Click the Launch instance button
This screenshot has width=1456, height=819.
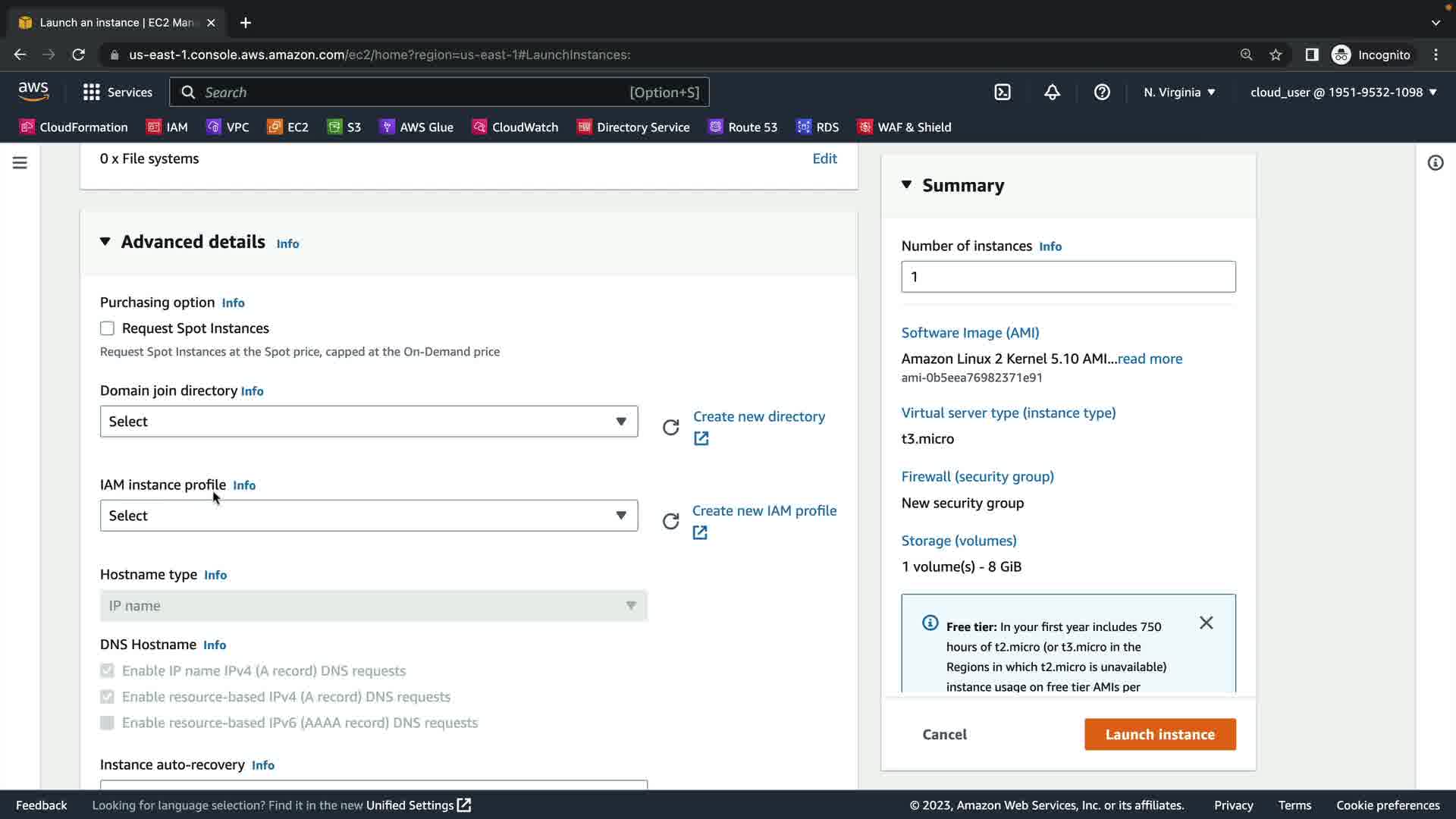(x=1159, y=734)
